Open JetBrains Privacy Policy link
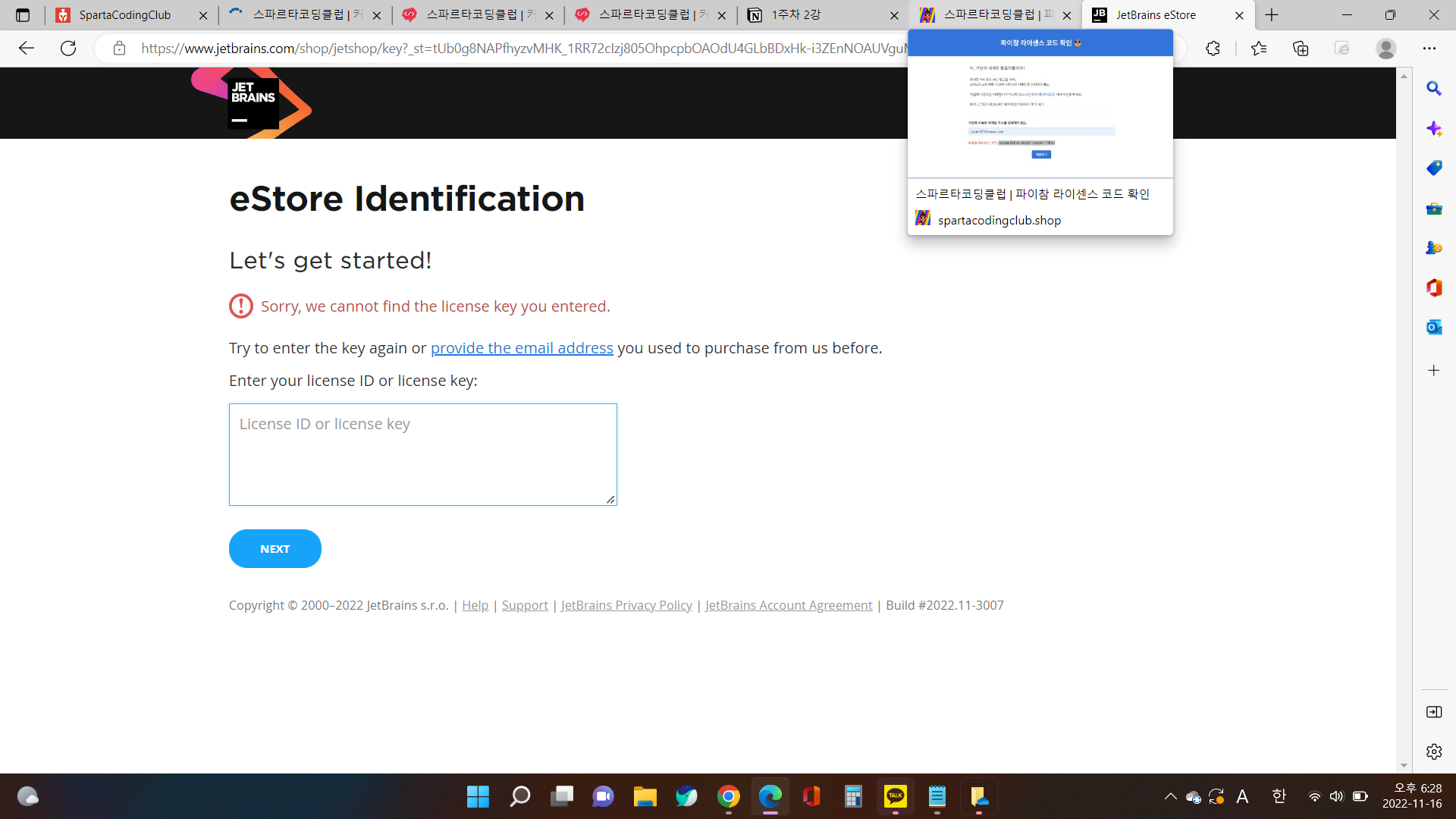The width and height of the screenshot is (1456, 819). click(x=626, y=605)
